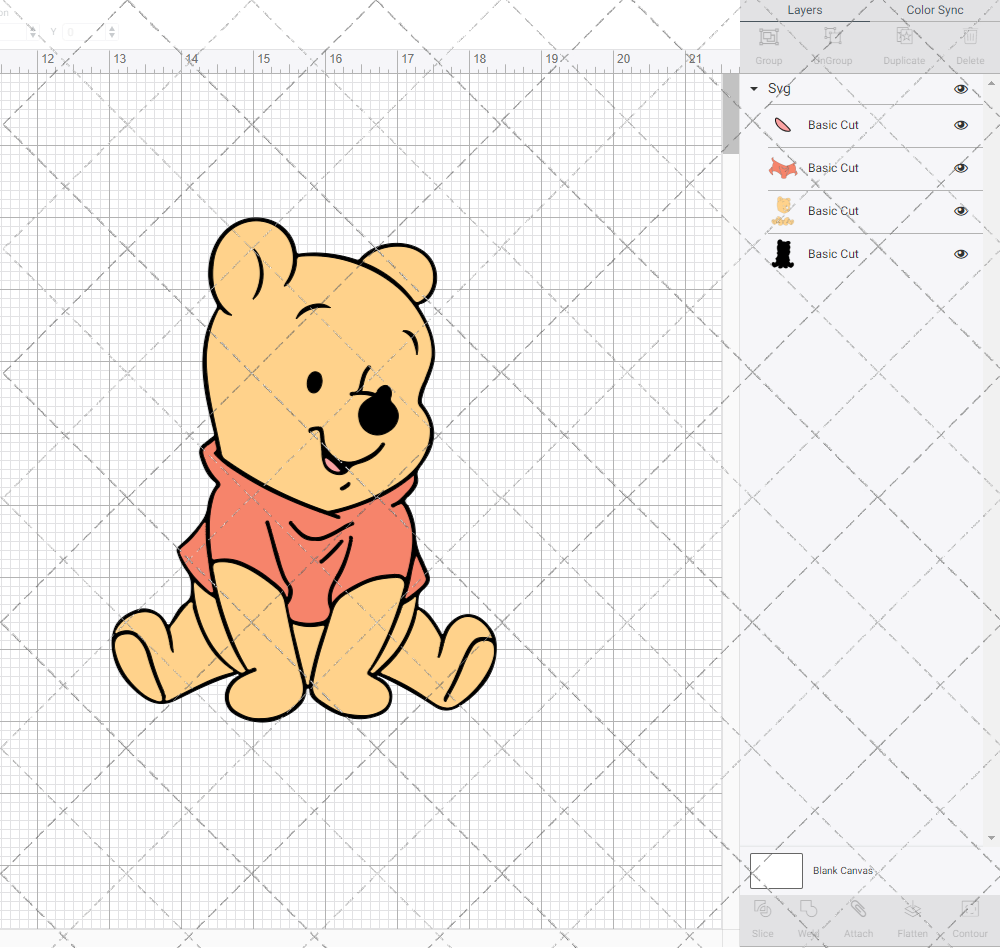The height and width of the screenshot is (948, 1000).
Task: Click the Blank Canvas label
Action: tap(842, 871)
